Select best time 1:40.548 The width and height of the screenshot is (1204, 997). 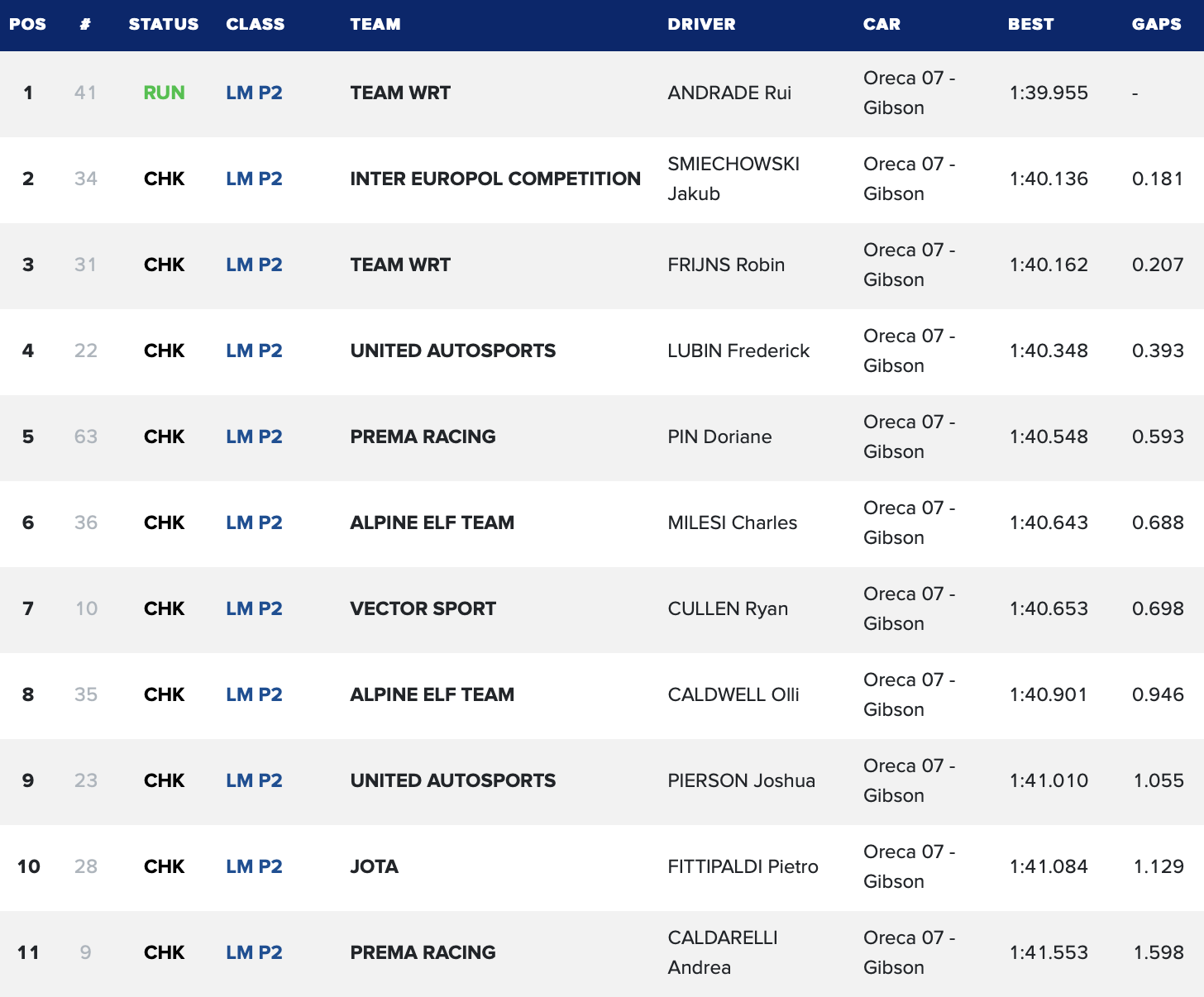[1049, 436]
